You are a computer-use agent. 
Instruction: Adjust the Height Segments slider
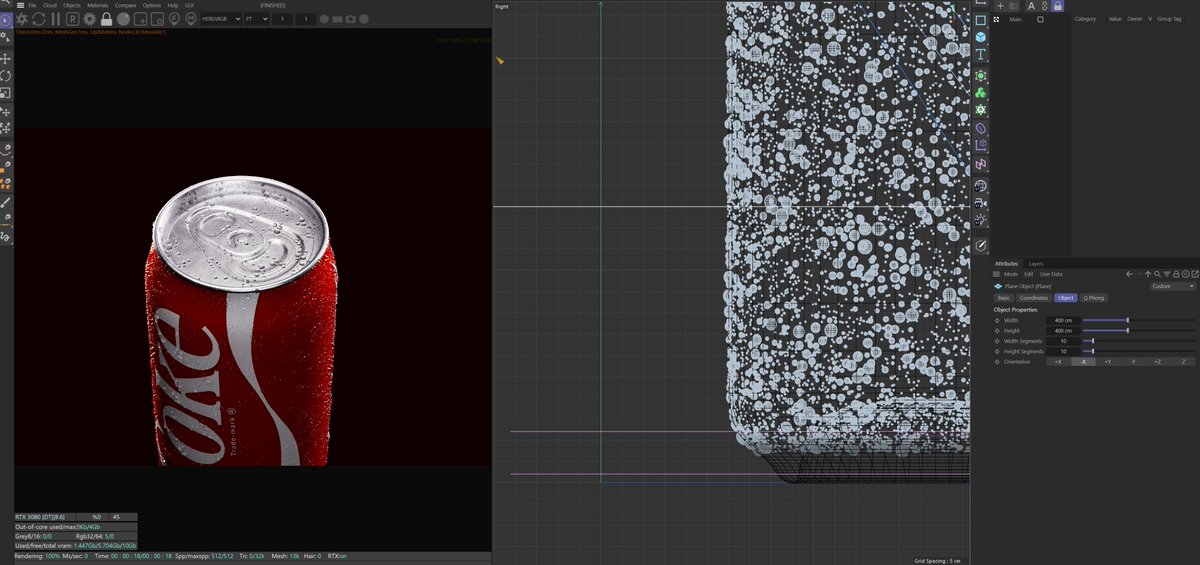(1139, 351)
